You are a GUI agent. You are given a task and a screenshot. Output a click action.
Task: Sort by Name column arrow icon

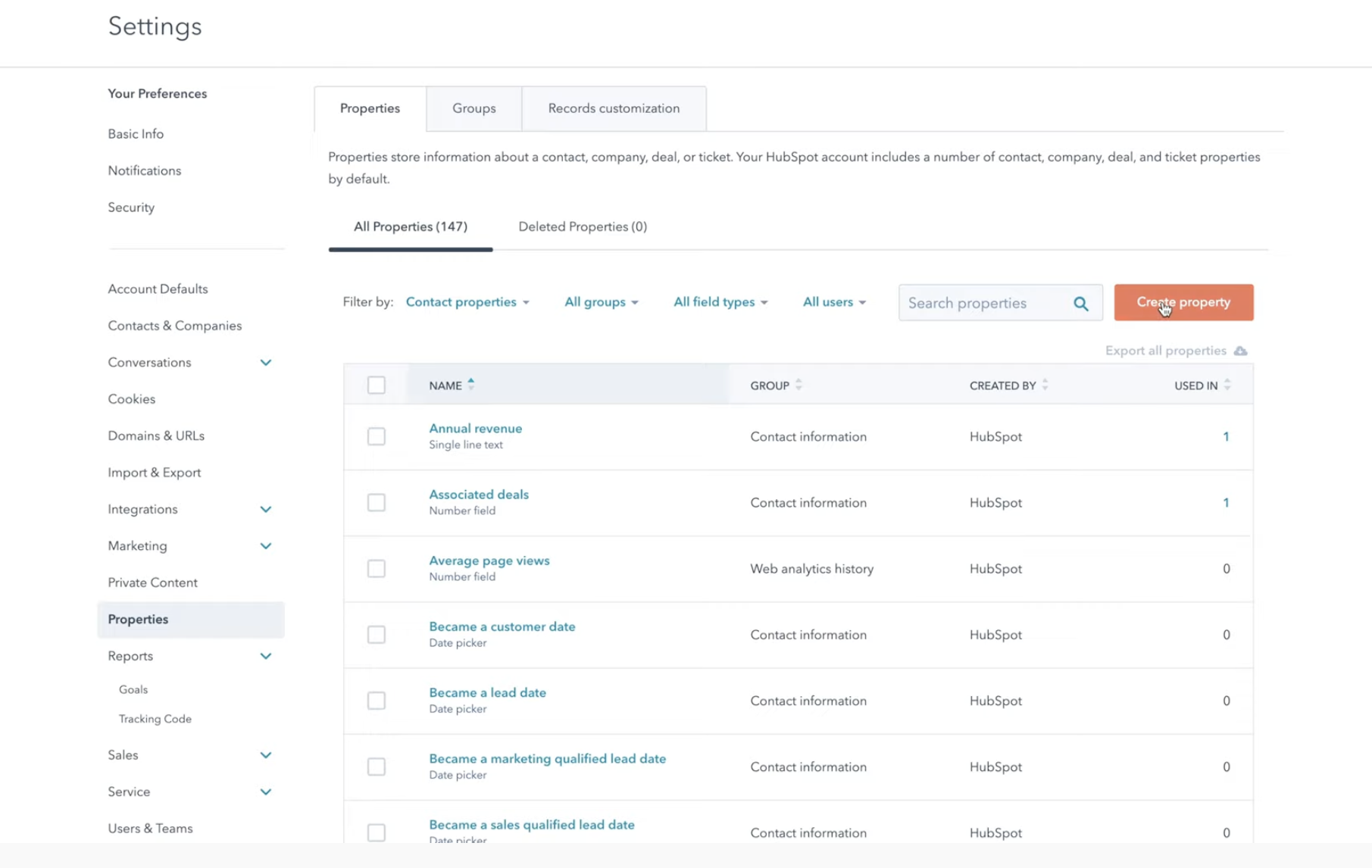tap(470, 384)
